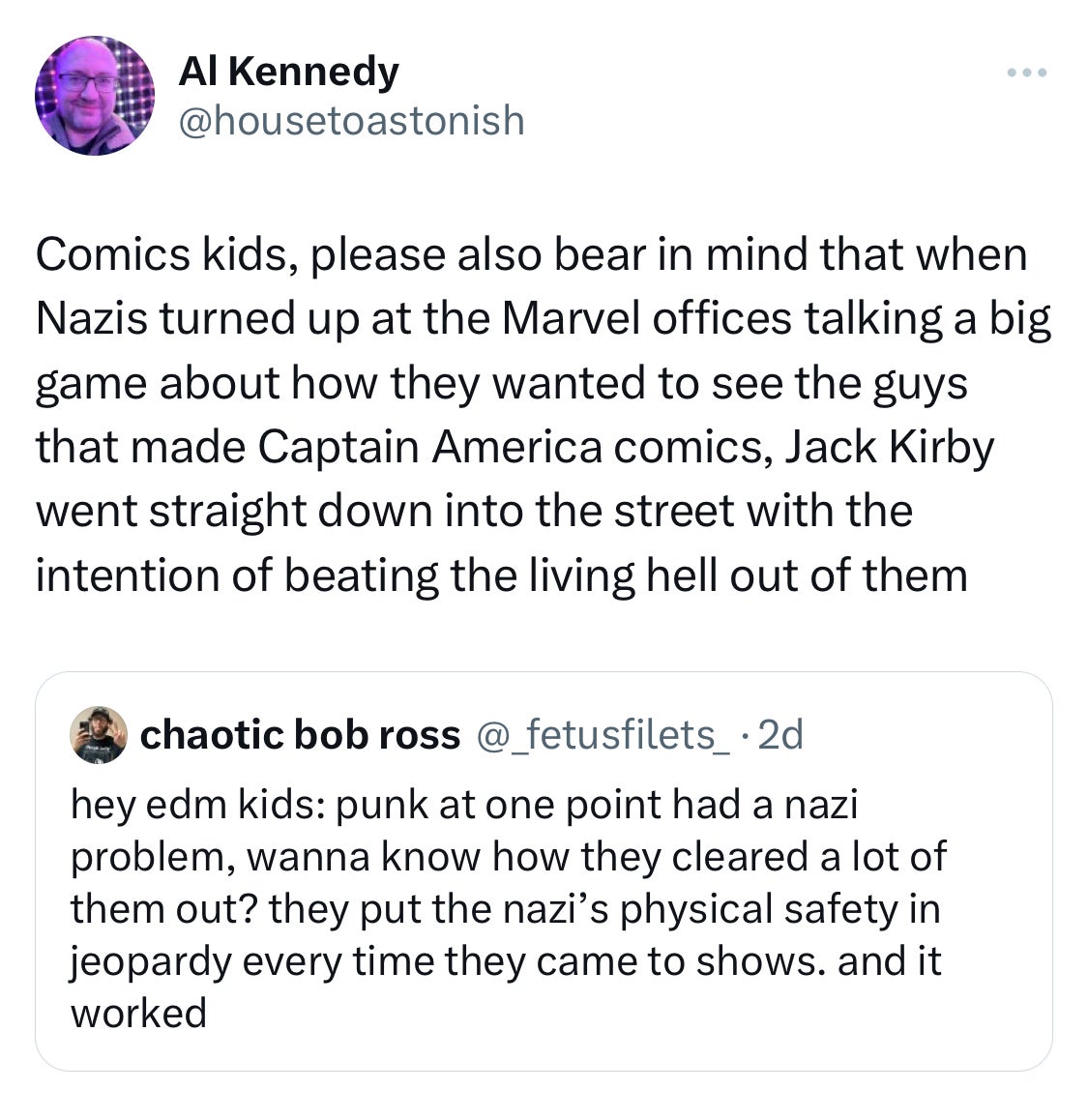This screenshot has height=1120, width=1088.
Task: Click chaotic bob ross's small avatar
Action: [x=103, y=735]
